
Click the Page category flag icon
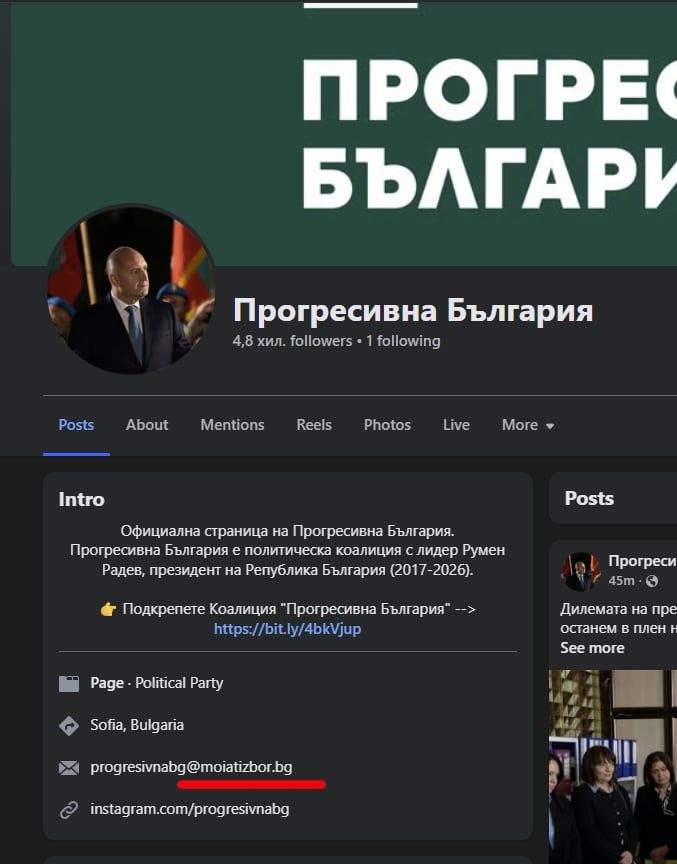coord(69,683)
